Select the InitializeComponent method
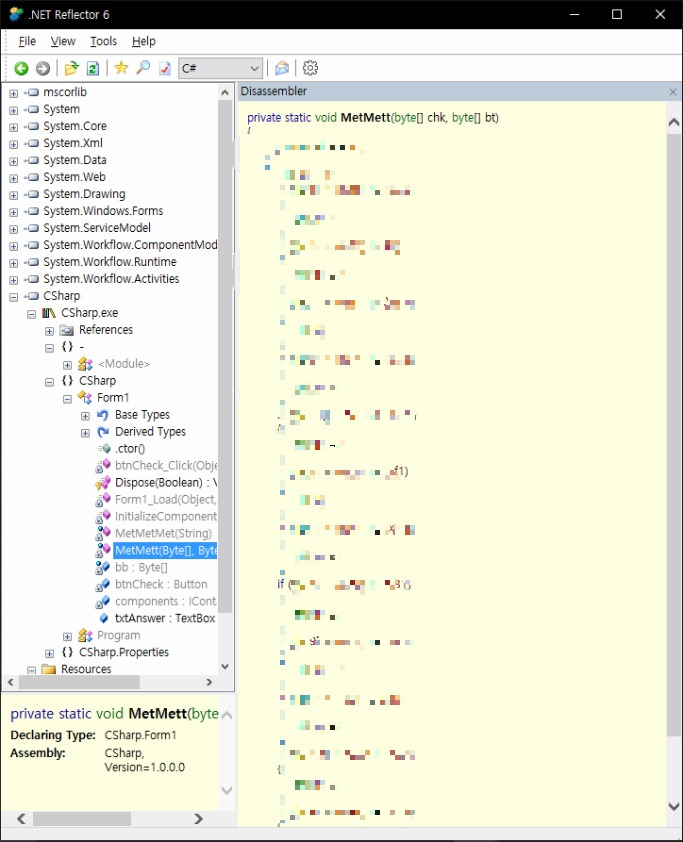 click(x=166, y=517)
